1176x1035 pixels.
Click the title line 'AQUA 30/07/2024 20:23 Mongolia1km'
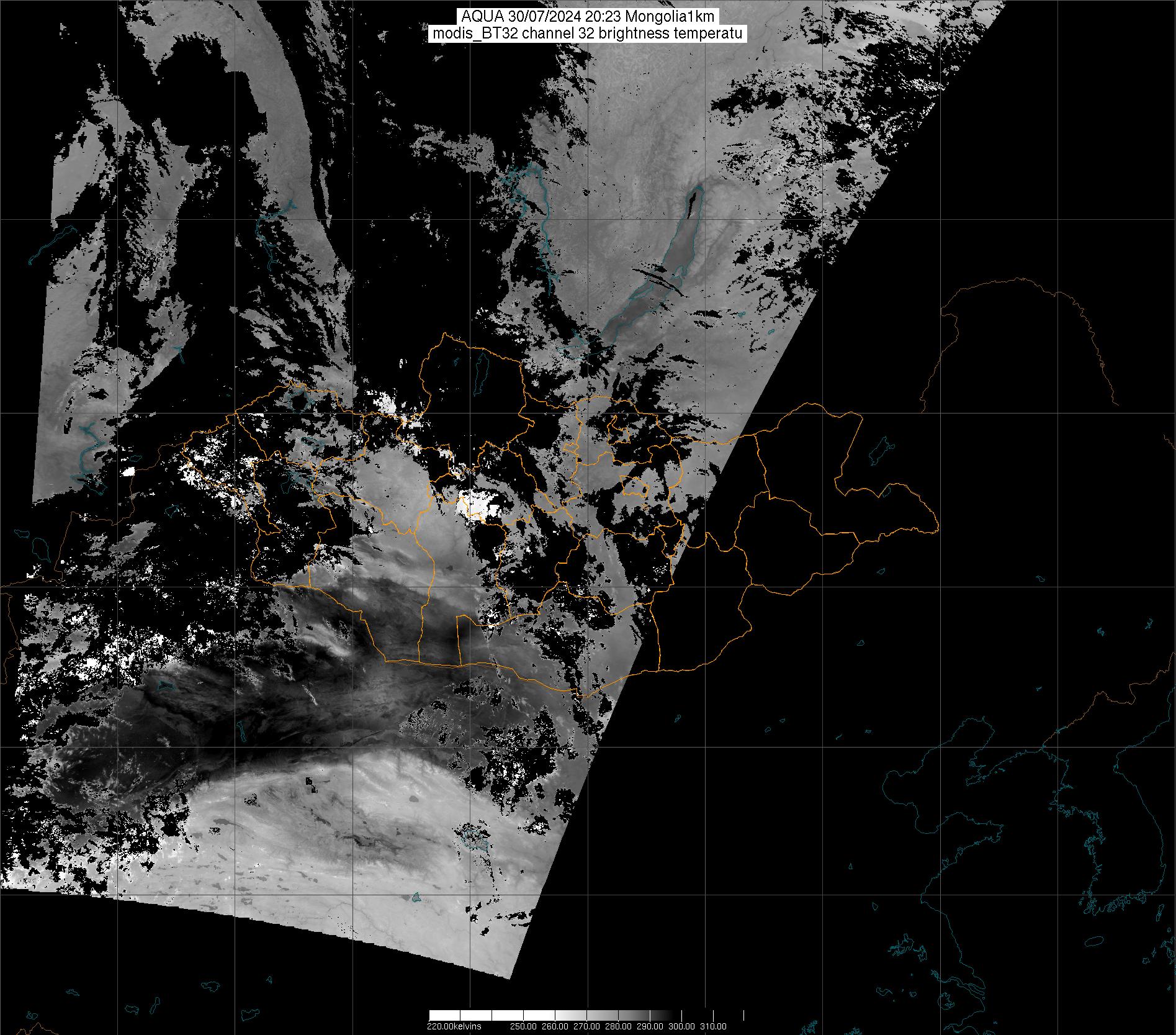click(x=588, y=17)
